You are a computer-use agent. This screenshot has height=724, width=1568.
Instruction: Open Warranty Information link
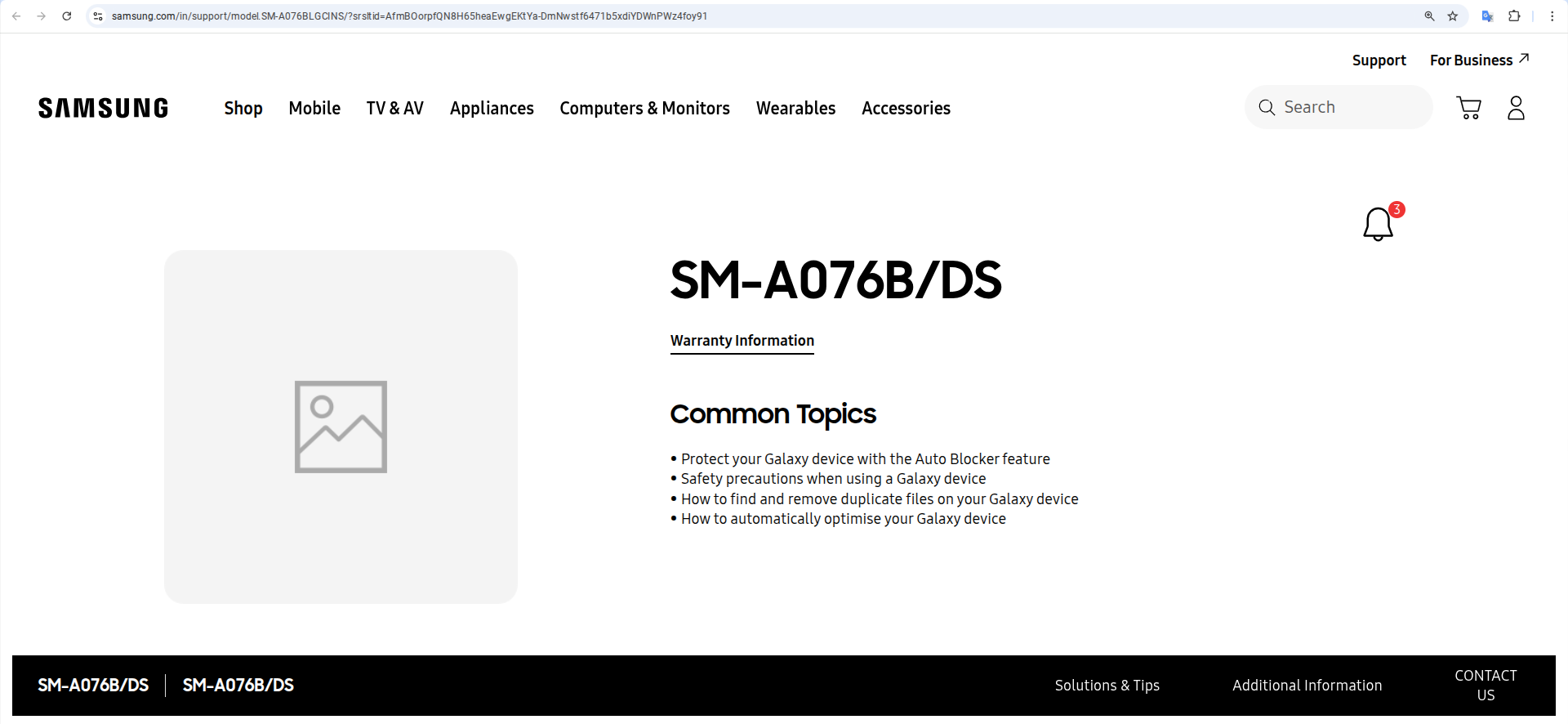pyautogui.click(x=742, y=341)
